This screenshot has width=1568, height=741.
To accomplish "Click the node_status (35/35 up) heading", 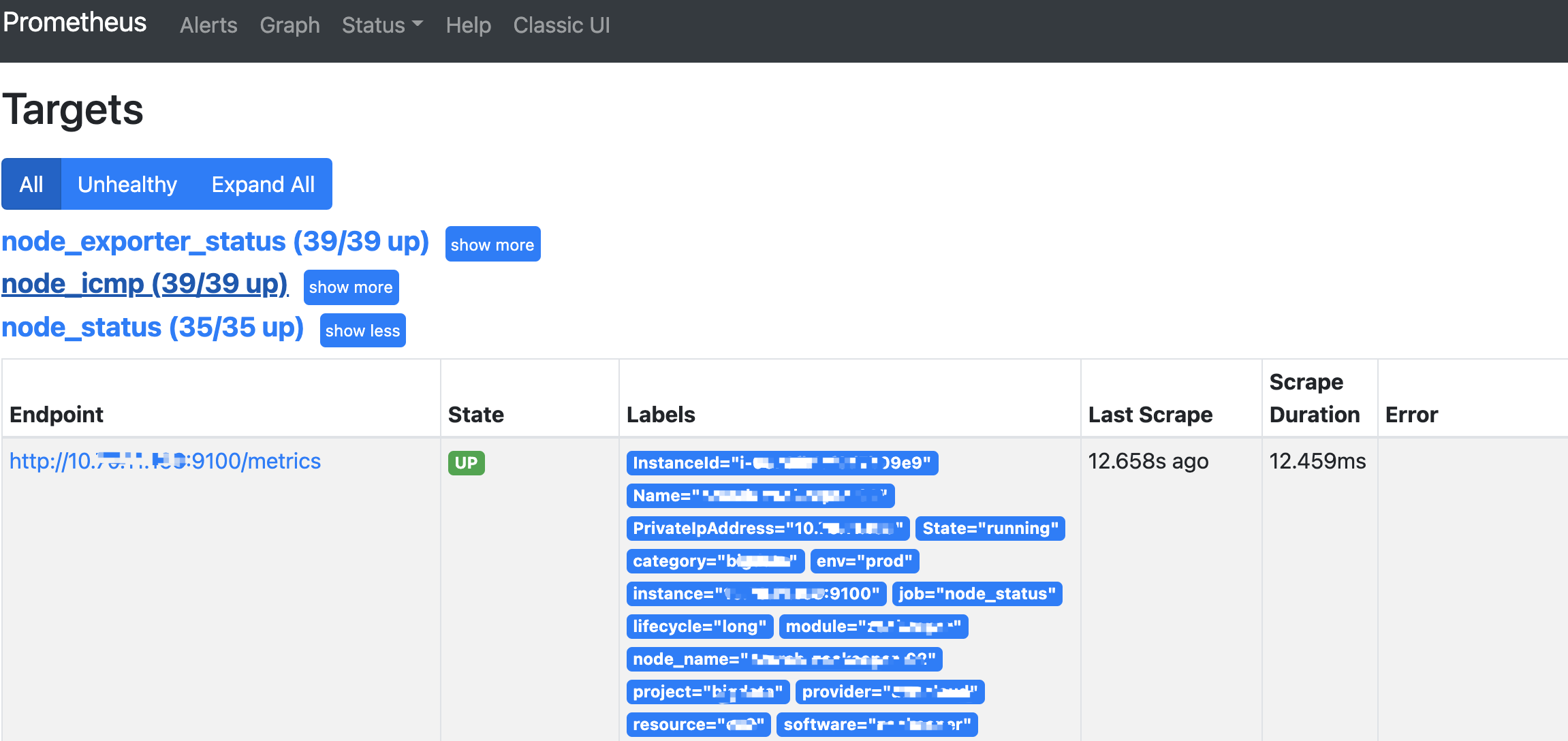I will tap(153, 328).
